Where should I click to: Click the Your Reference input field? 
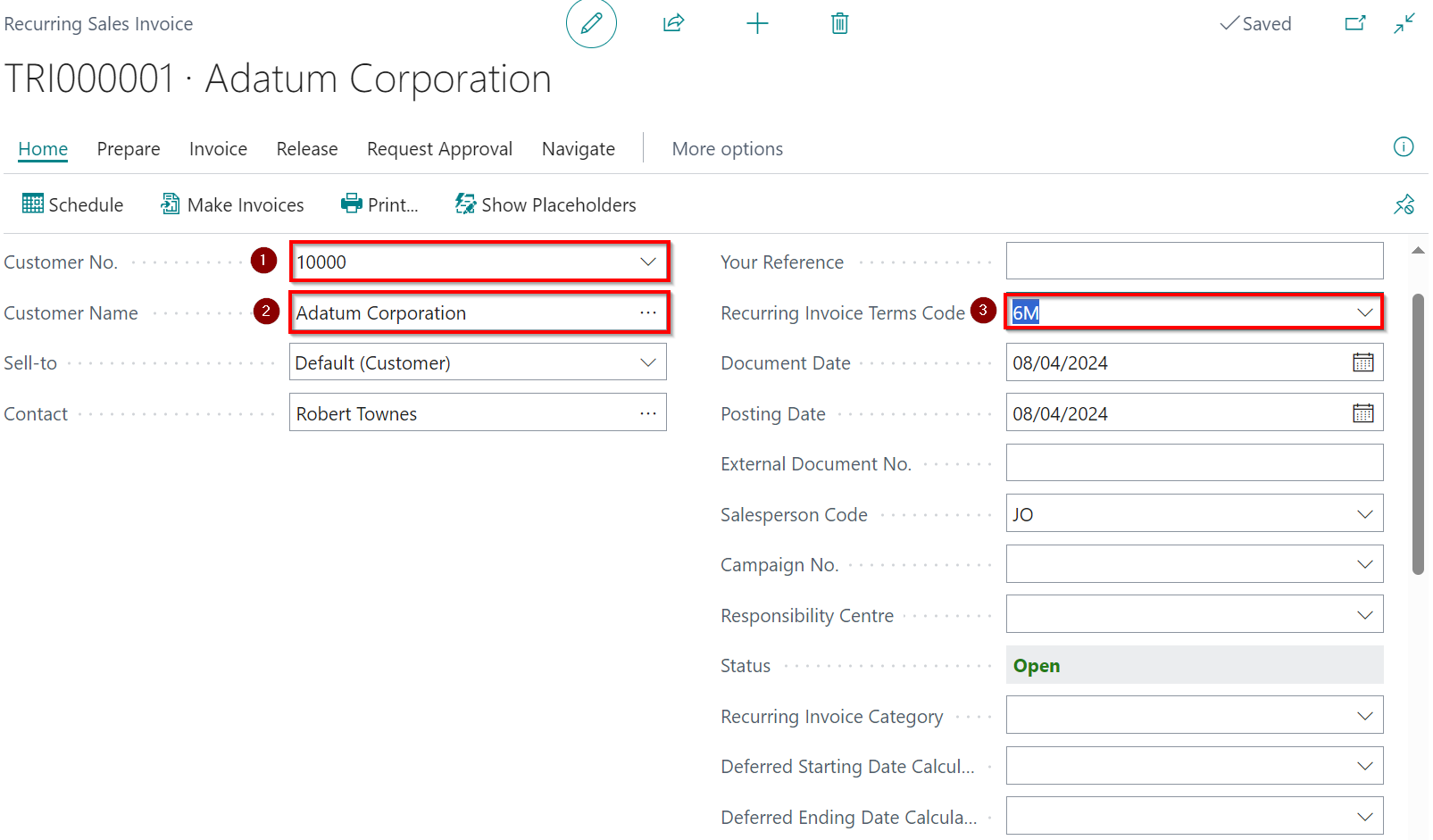(1194, 262)
